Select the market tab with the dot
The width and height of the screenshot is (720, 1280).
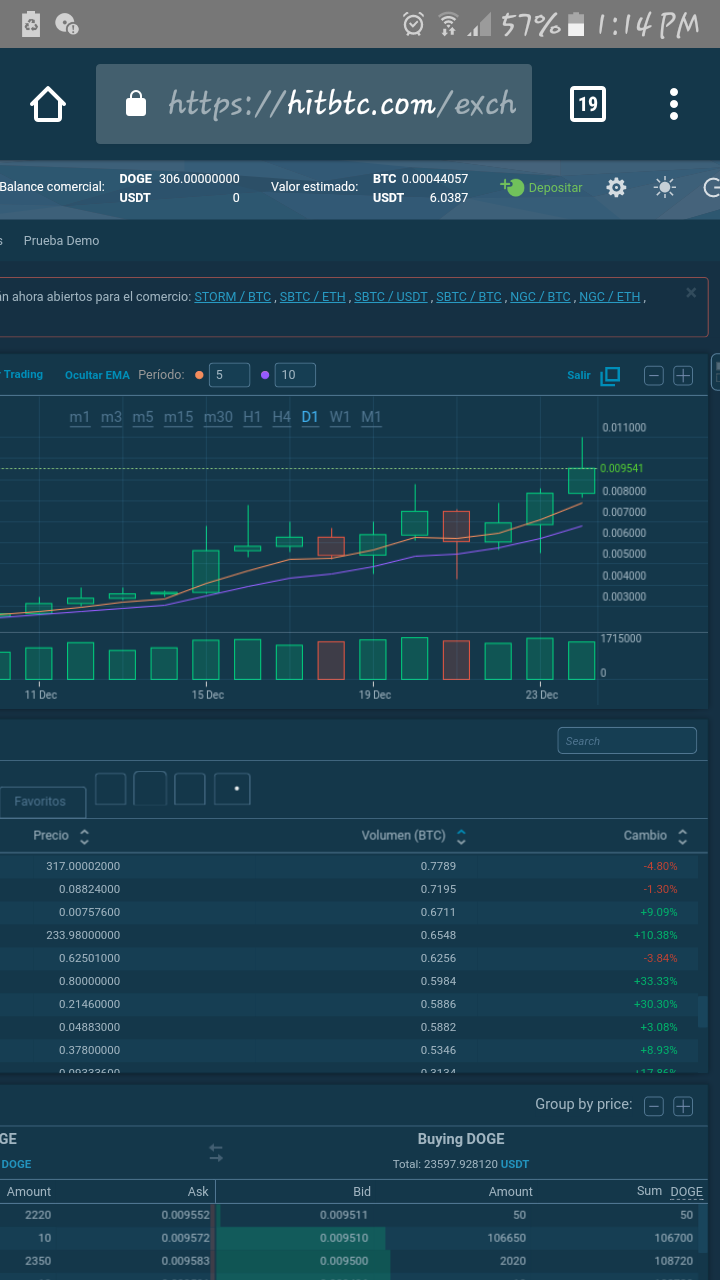[232, 788]
